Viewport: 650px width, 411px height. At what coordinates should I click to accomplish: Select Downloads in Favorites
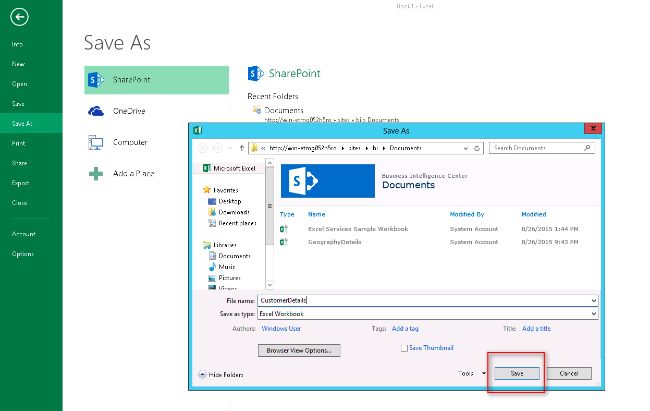[229, 212]
